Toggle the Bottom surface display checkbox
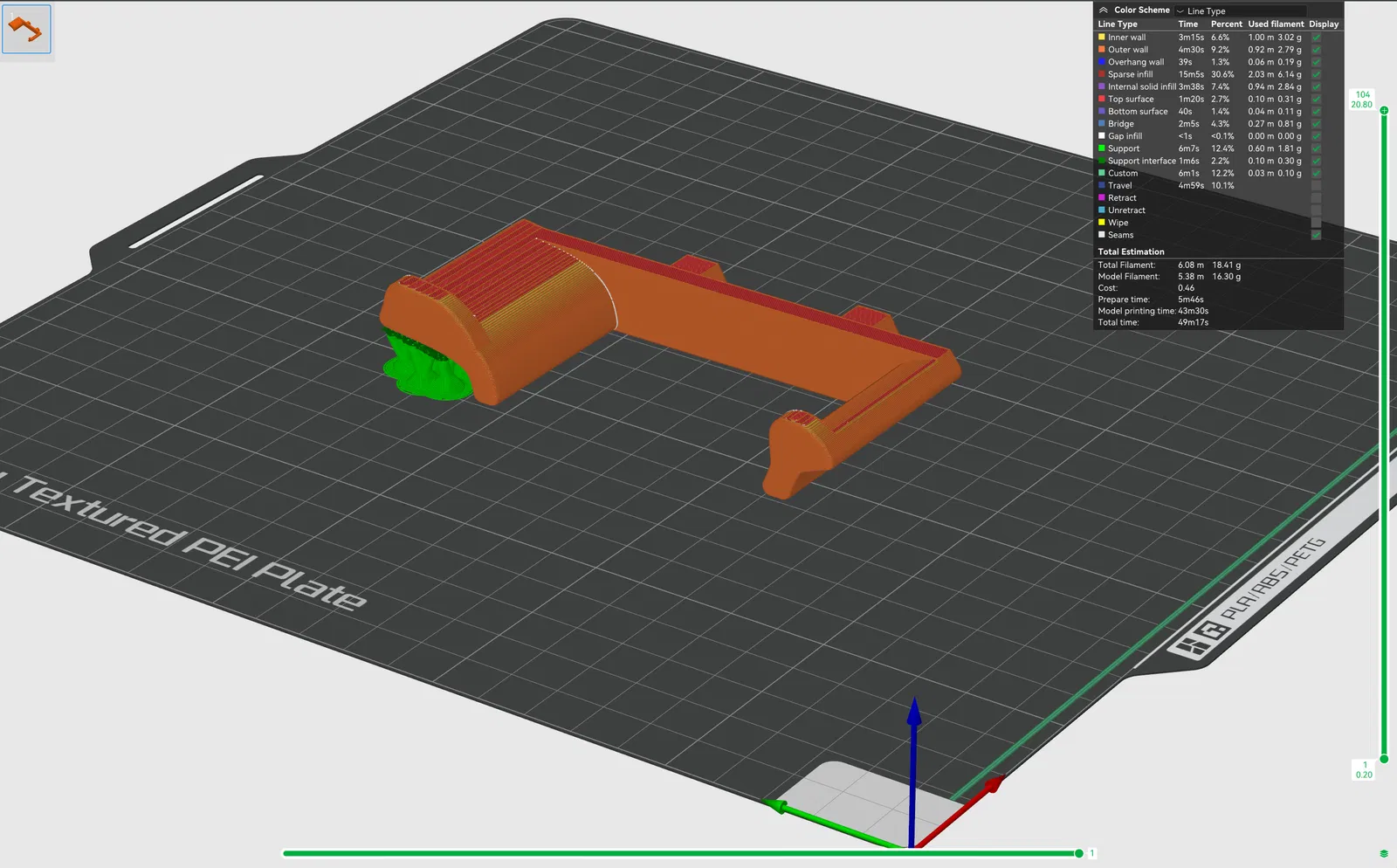The height and width of the screenshot is (868, 1397). click(x=1316, y=111)
